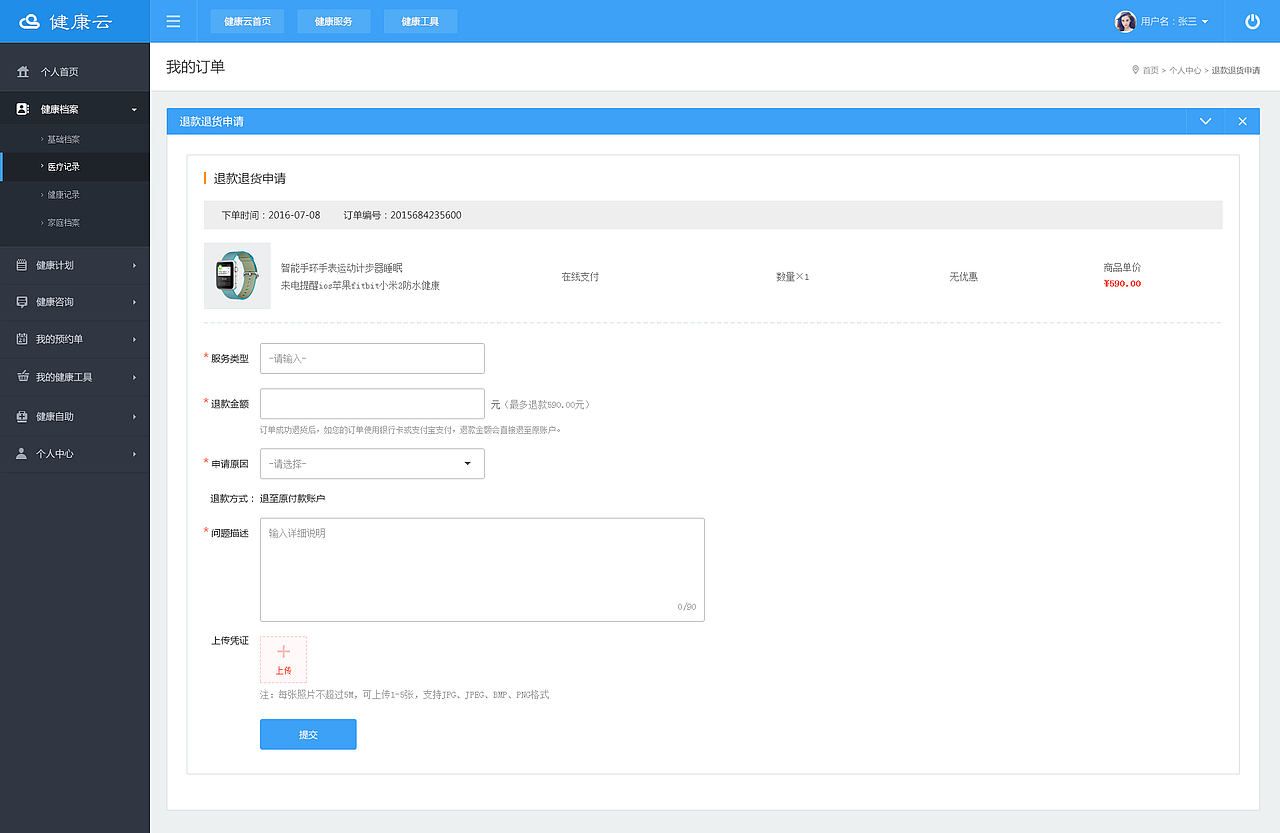
Task: Click the 我的预约单 schedule icon
Action: tap(22, 339)
